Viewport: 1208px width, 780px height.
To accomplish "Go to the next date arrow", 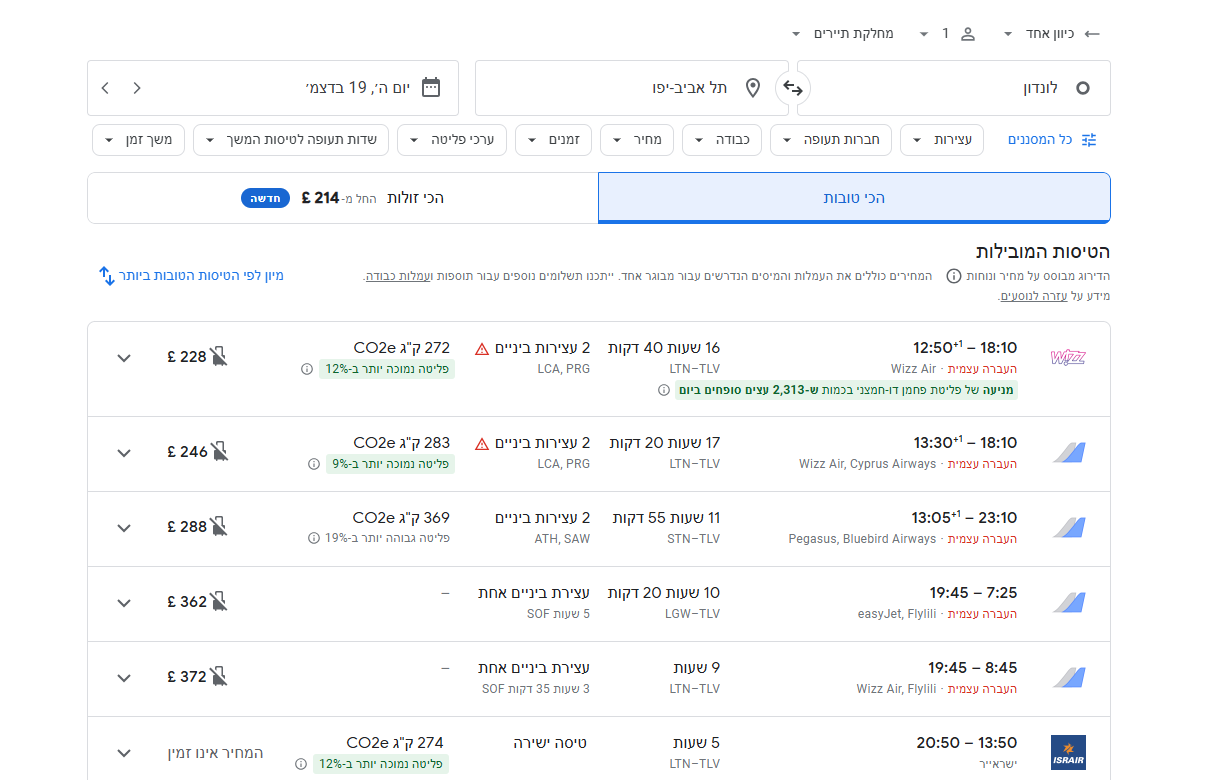I will click(x=105, y=88).
